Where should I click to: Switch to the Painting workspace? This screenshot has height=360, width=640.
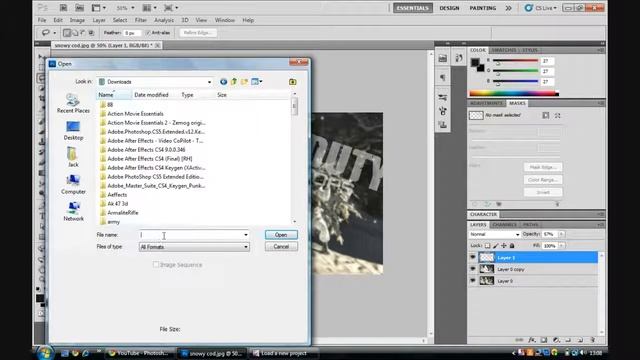pos(482,8)
